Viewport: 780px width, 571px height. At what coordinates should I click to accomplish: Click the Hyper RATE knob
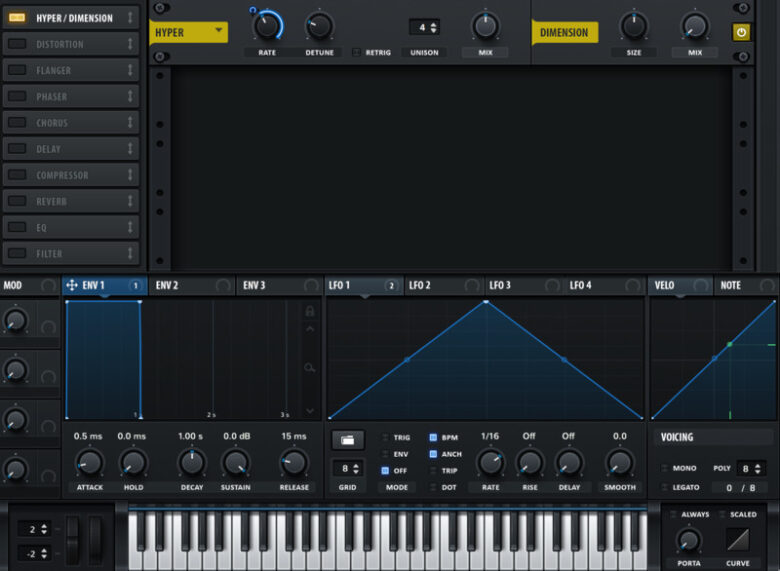pos(267,26)
